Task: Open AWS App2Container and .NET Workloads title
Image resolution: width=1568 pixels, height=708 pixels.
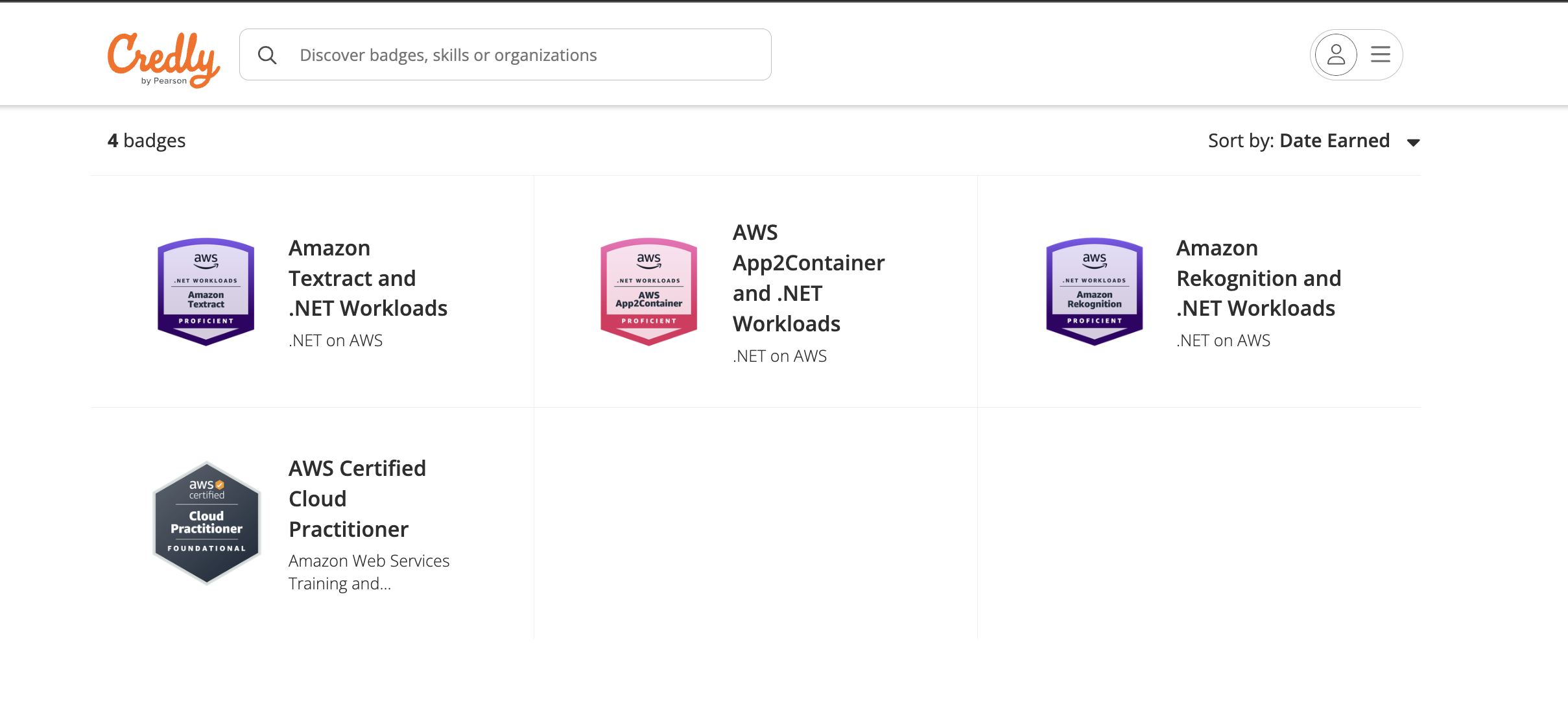Action: pos(809,277)
